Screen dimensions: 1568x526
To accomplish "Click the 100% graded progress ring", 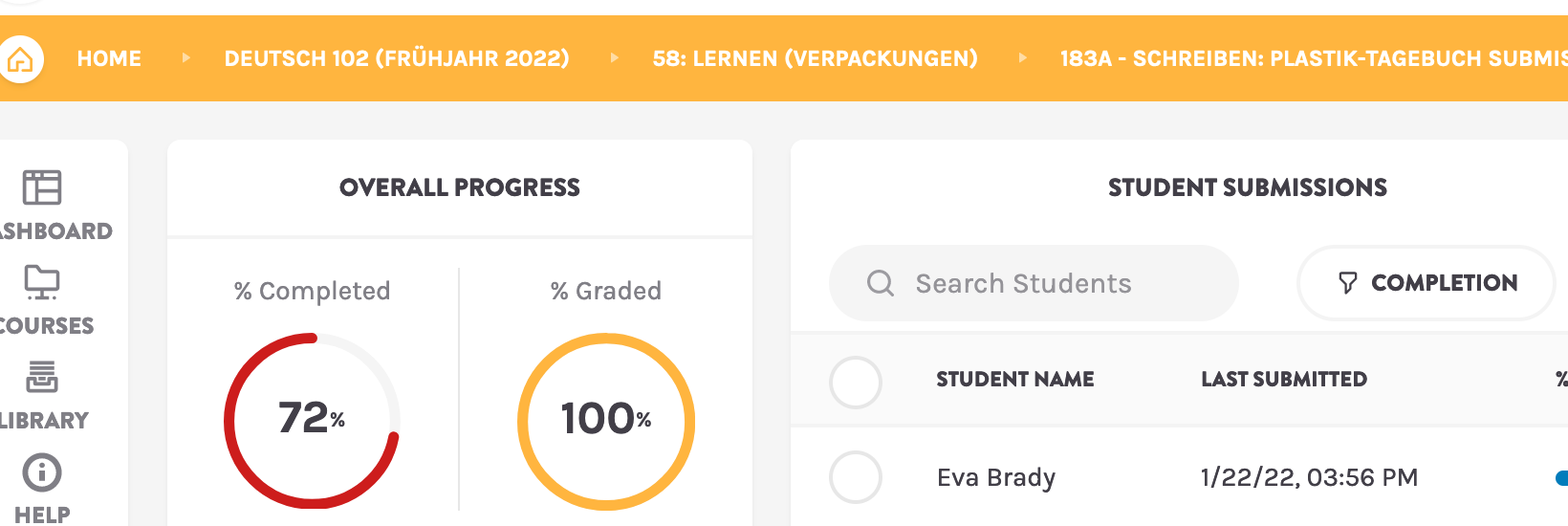I will tap(606, 421).
